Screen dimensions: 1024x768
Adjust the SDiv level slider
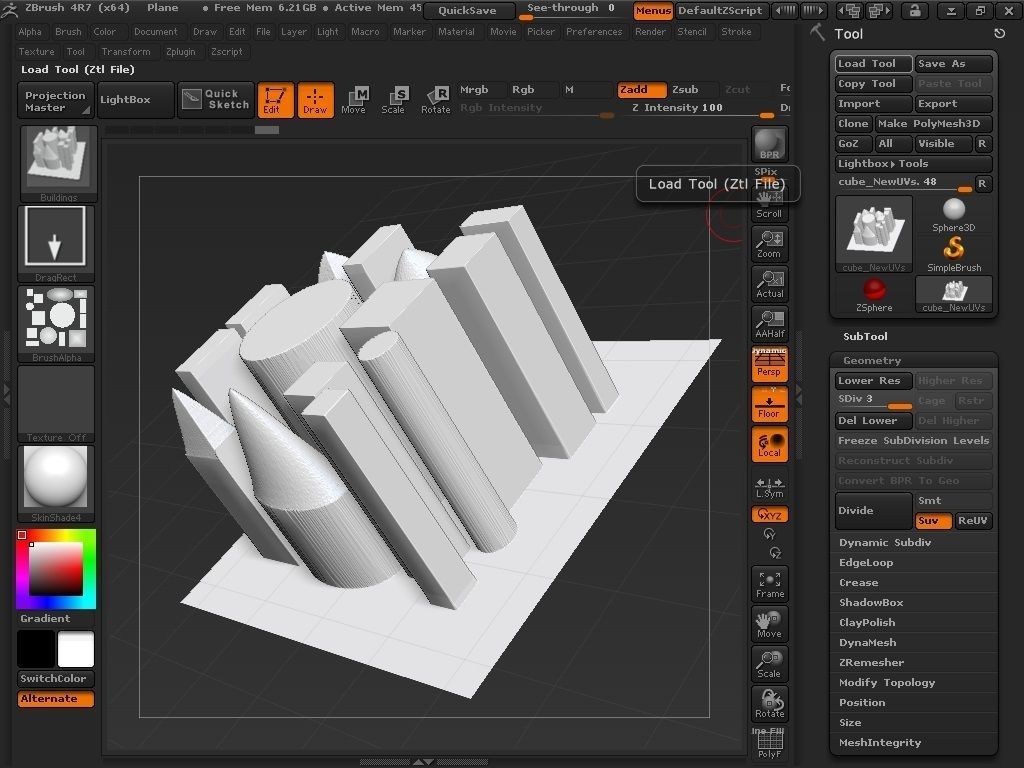point(873,400)
